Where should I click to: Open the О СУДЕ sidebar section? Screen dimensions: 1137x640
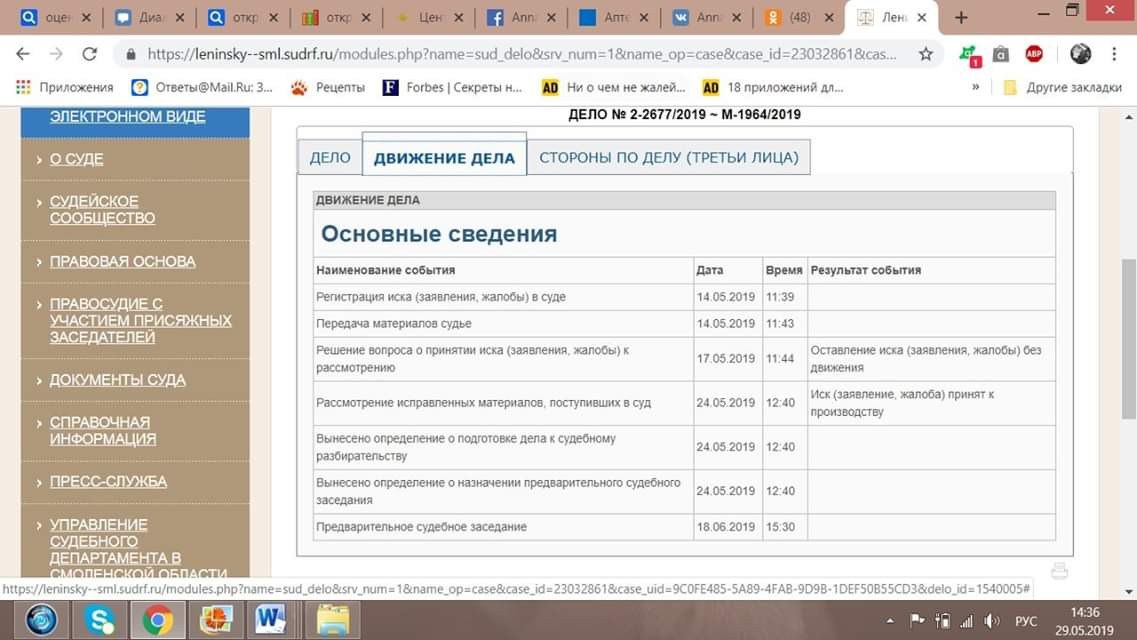[76, 159]
